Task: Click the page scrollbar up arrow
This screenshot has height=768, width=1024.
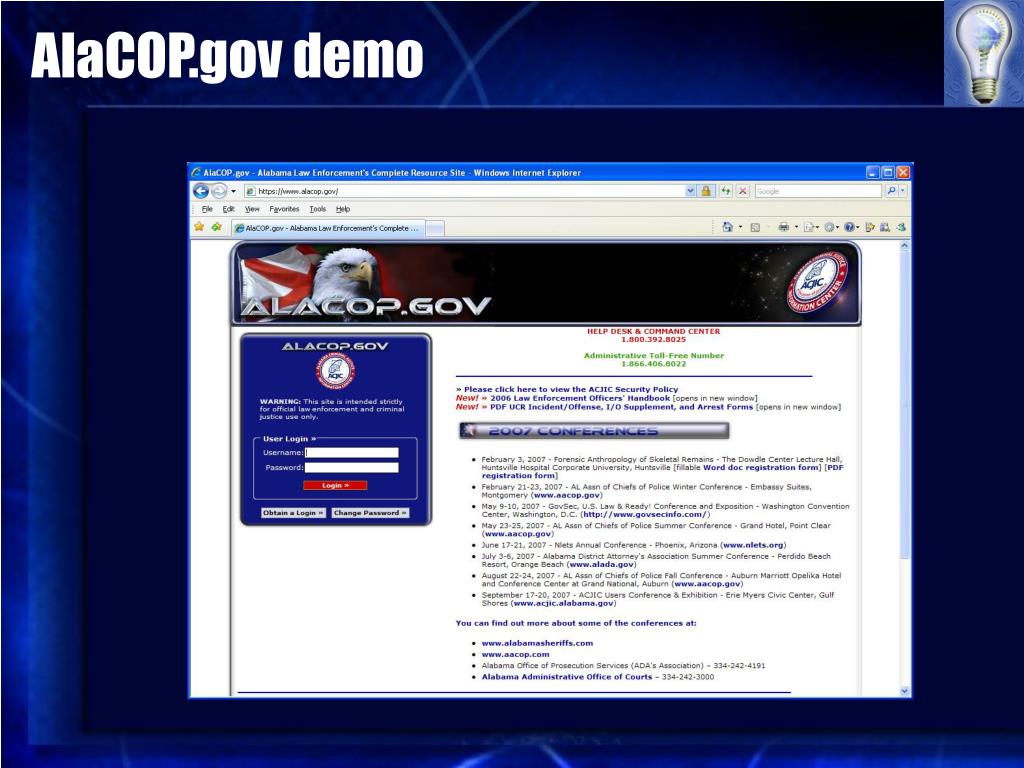Action: point(904,246)
